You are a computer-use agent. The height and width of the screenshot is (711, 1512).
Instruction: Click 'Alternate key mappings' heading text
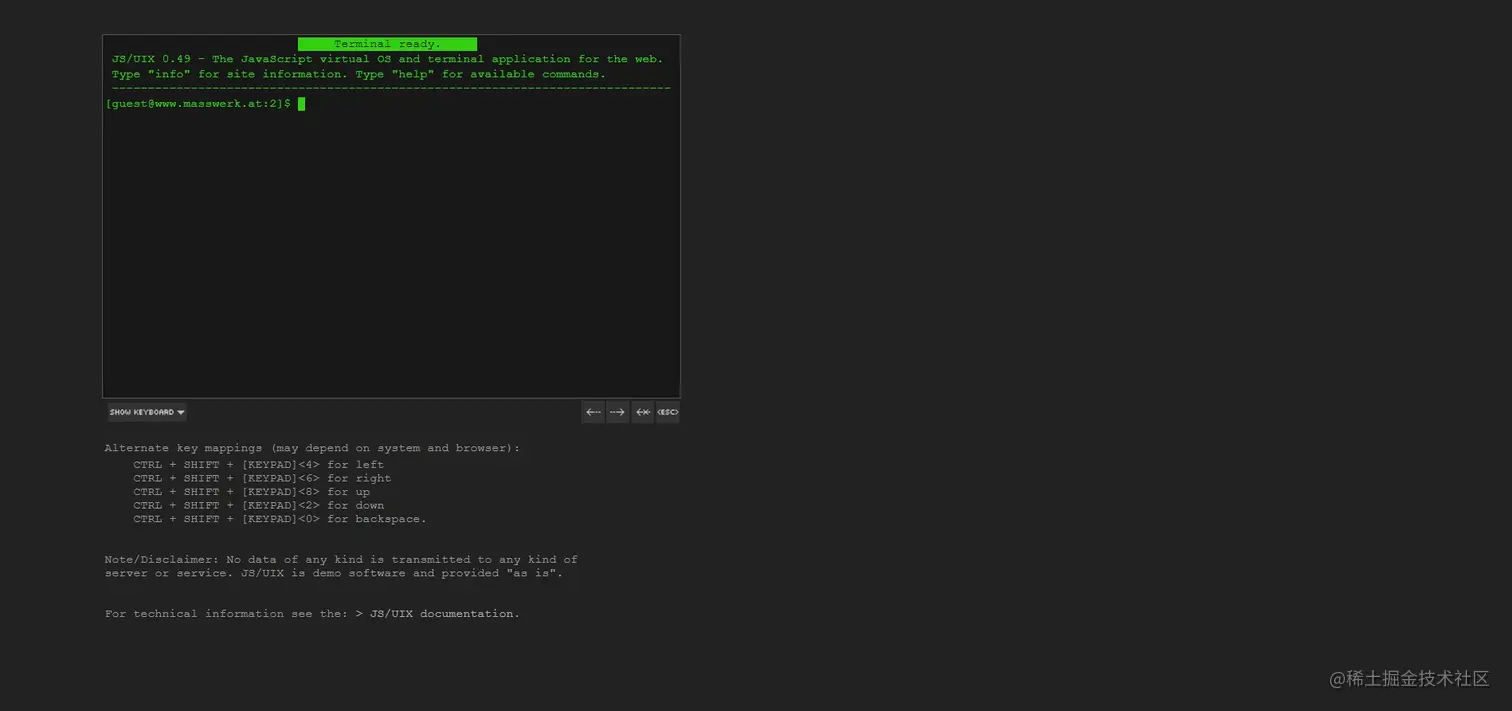[x=312, y=448]
